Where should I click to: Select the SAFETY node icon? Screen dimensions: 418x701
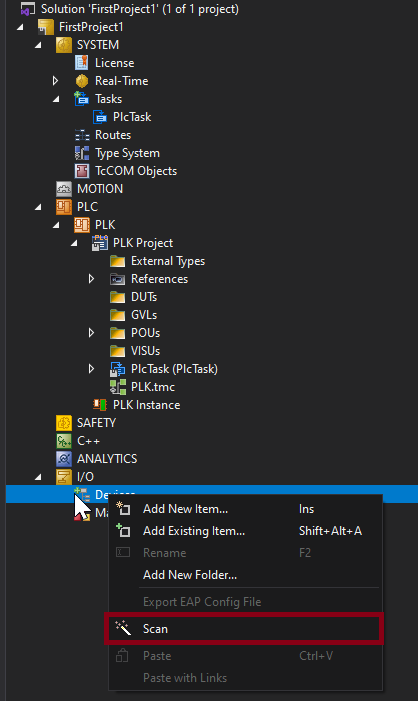point(63,422)
